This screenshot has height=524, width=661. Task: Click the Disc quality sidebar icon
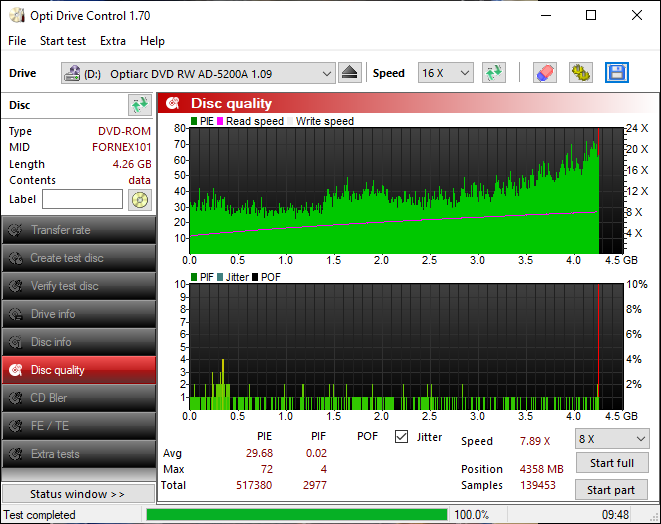click(x=16, y=370)
